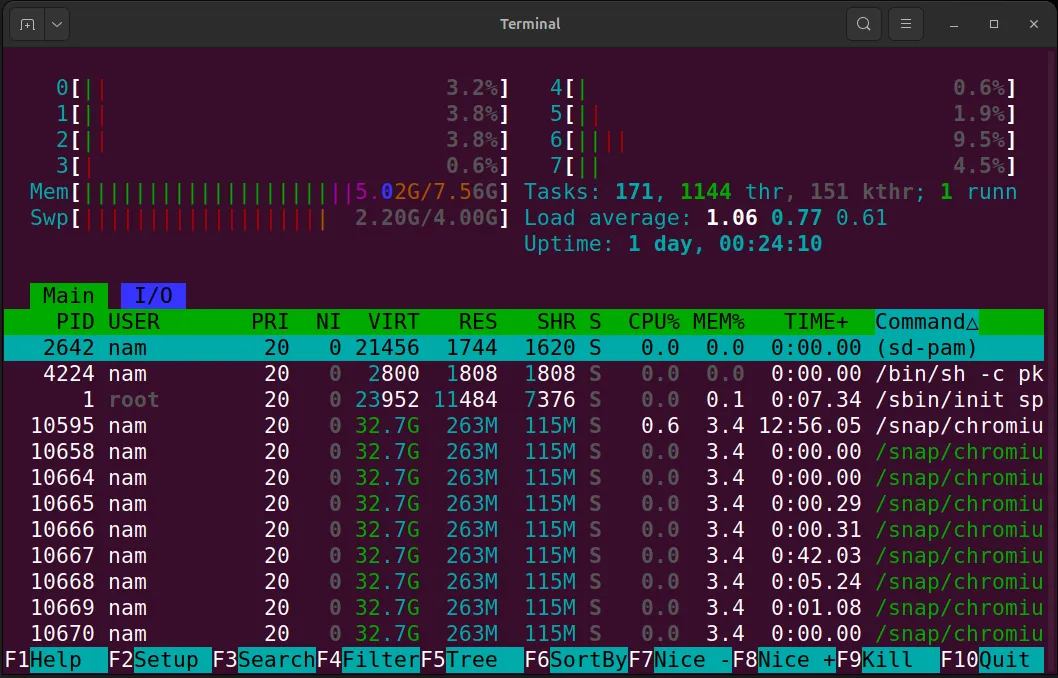Sort by the TIME+ column header
Screen dimensions: 1058x678
click(x=816, y=322)
